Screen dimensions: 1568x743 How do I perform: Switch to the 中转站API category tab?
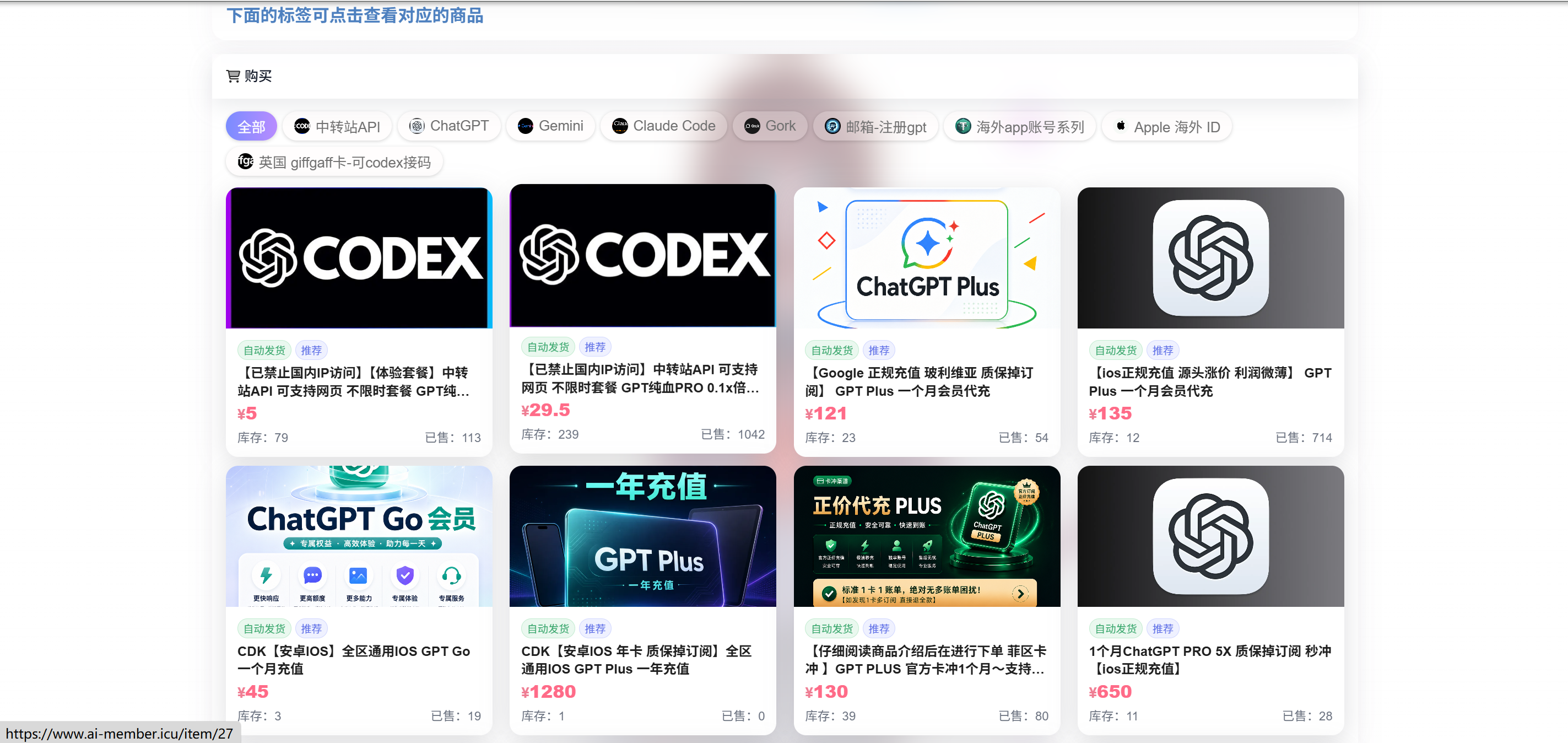point(337,126)
